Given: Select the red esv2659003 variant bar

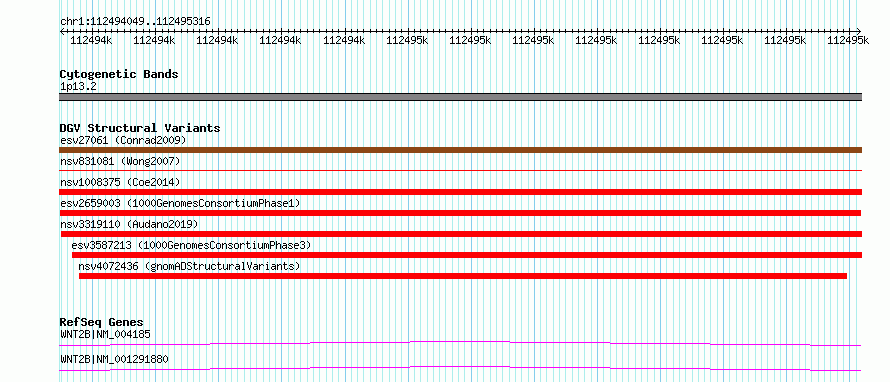Looking at the screenshot, I should tap(460, 213).
